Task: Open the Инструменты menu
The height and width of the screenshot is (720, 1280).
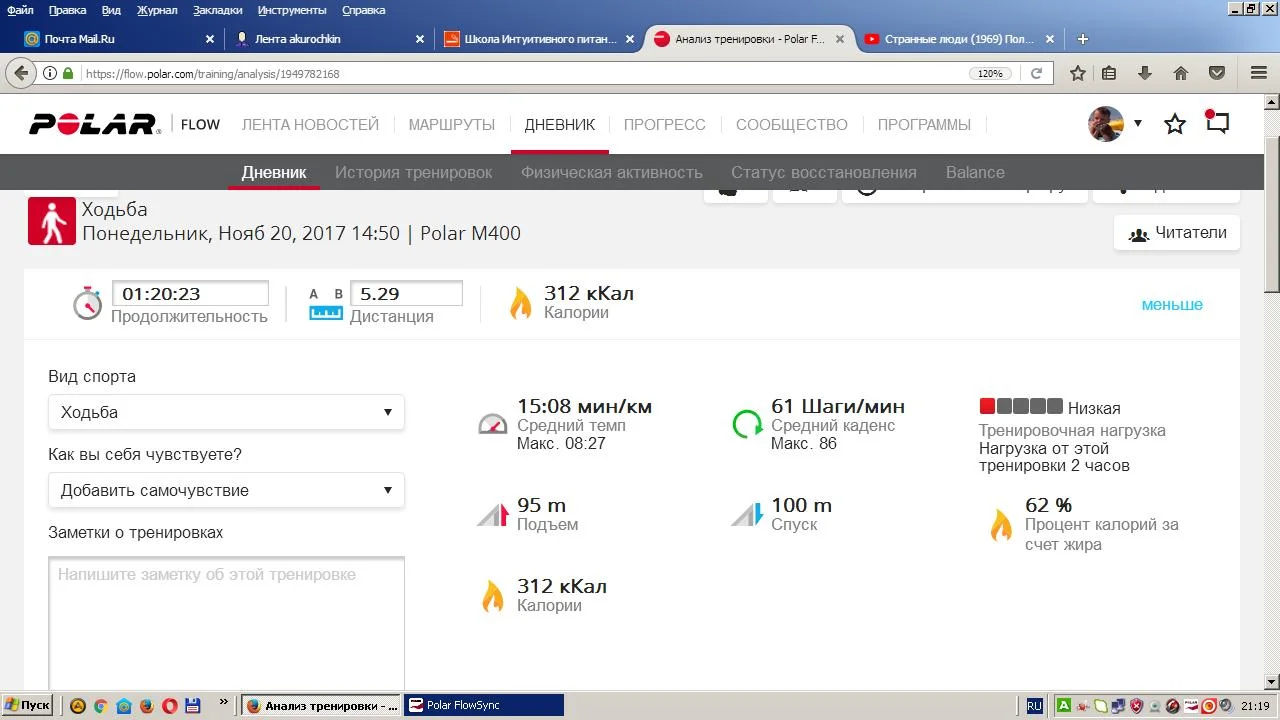Action: click(x=292, y=10)
